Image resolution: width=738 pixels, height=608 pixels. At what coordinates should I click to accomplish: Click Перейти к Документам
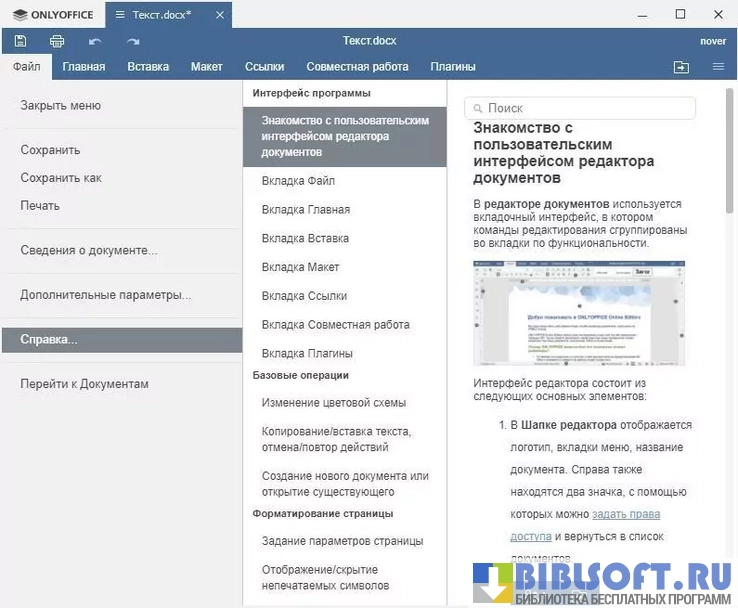tap(84, 384)
